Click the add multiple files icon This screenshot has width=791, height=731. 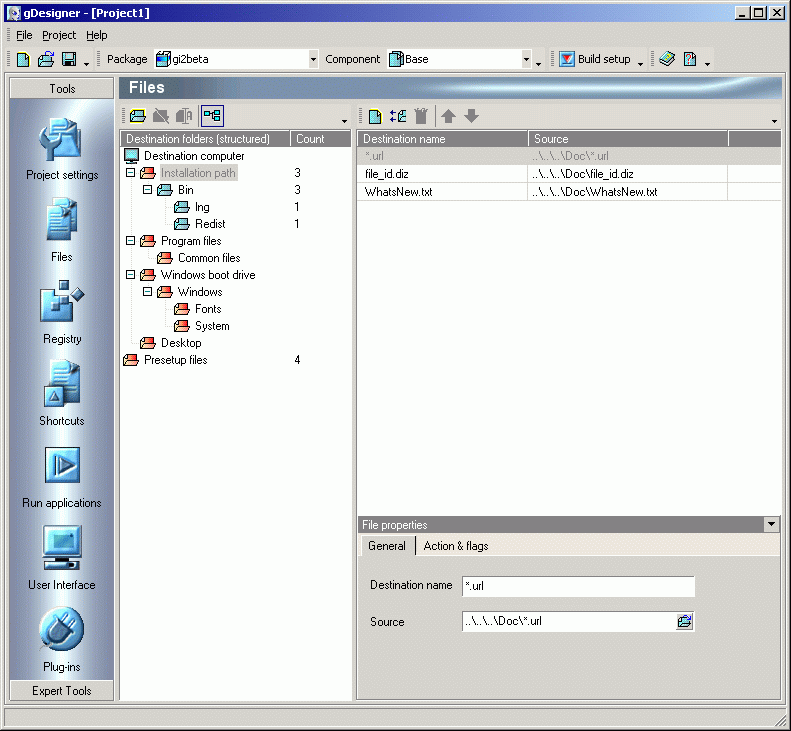398,117
